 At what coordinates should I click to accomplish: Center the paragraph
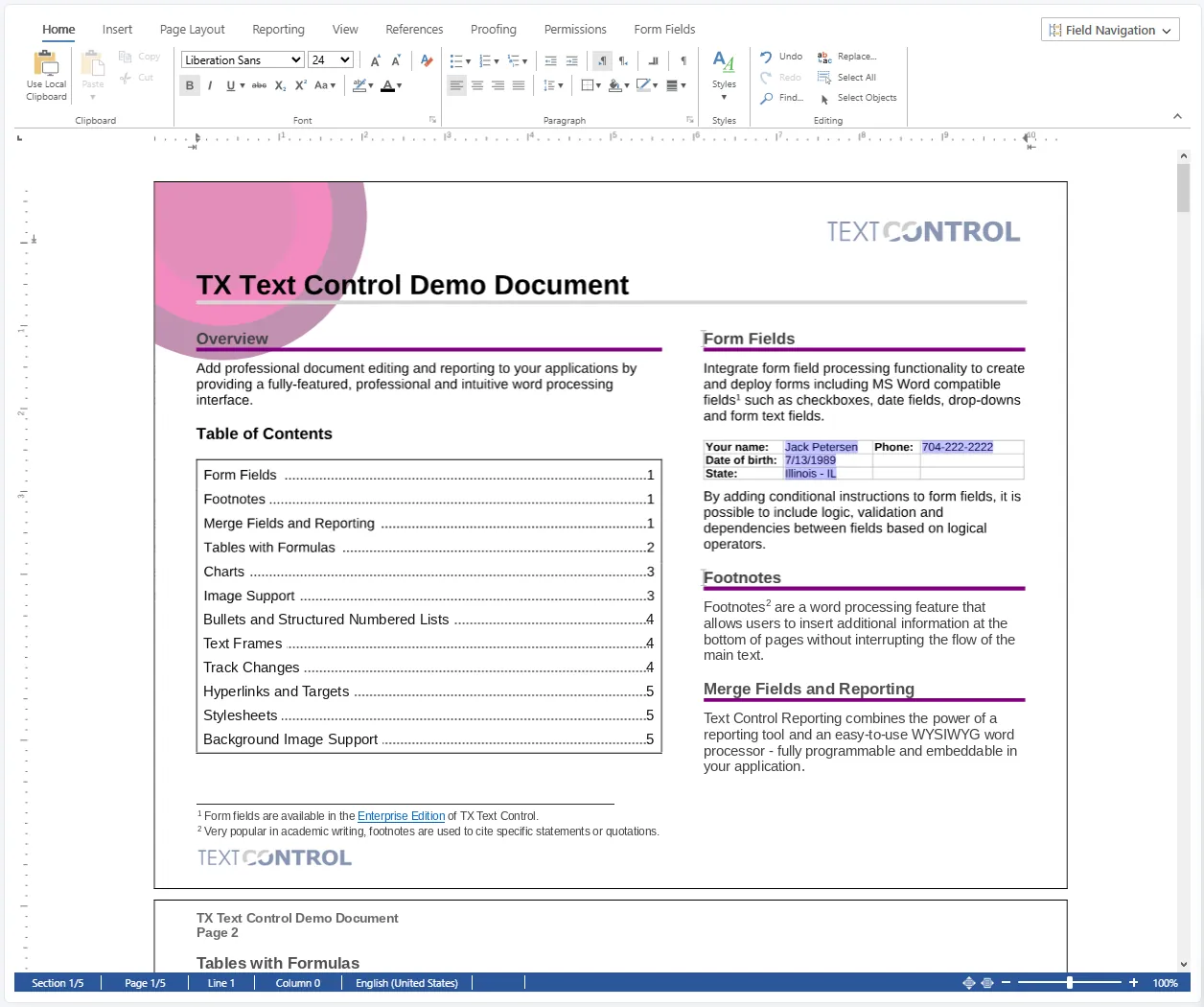[477, 85]
